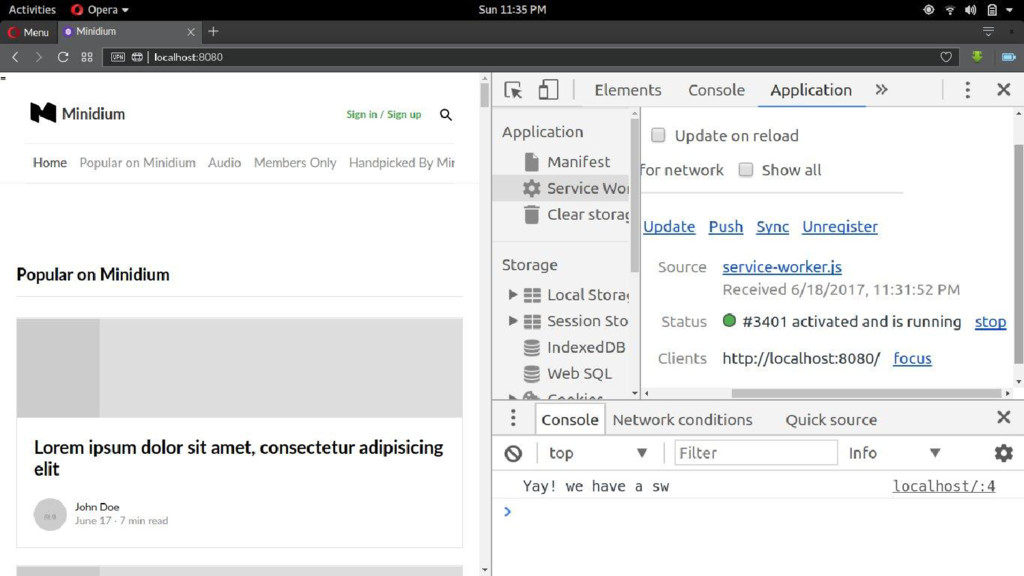
Task: Show more DevTools tabs with chevron
Action: point(882,89)
